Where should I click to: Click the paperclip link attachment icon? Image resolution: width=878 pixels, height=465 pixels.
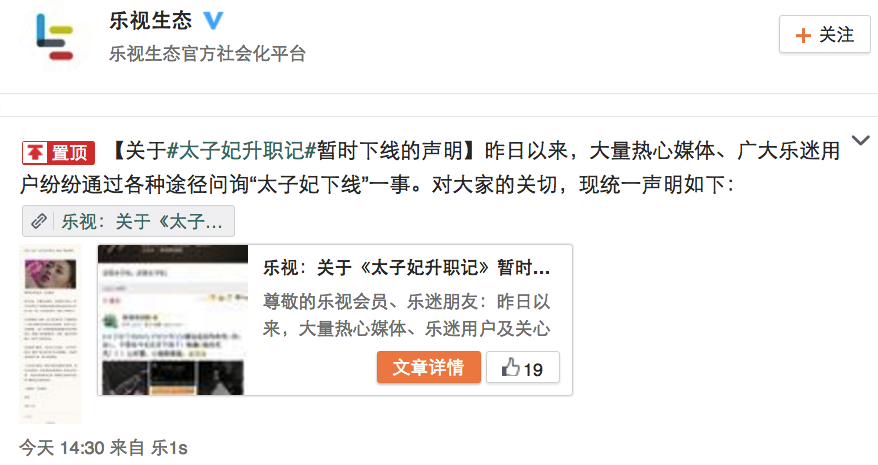[39, 221]
